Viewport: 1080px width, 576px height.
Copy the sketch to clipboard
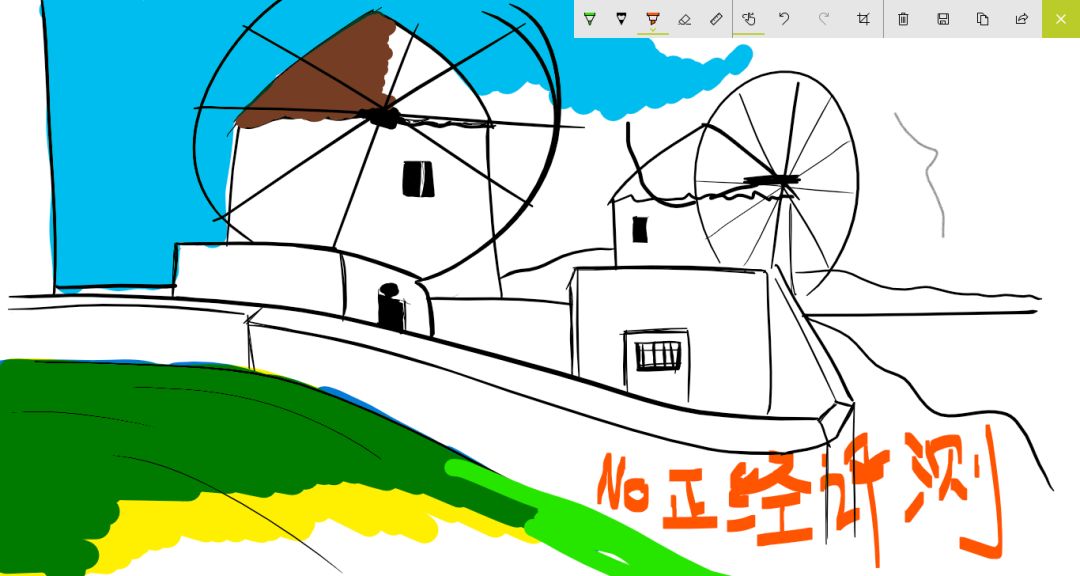[x=983, y=19]
